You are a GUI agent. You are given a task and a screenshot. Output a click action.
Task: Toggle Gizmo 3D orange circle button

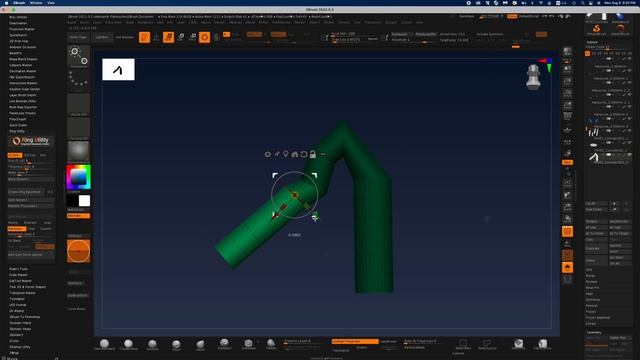[x=205, y=37]
